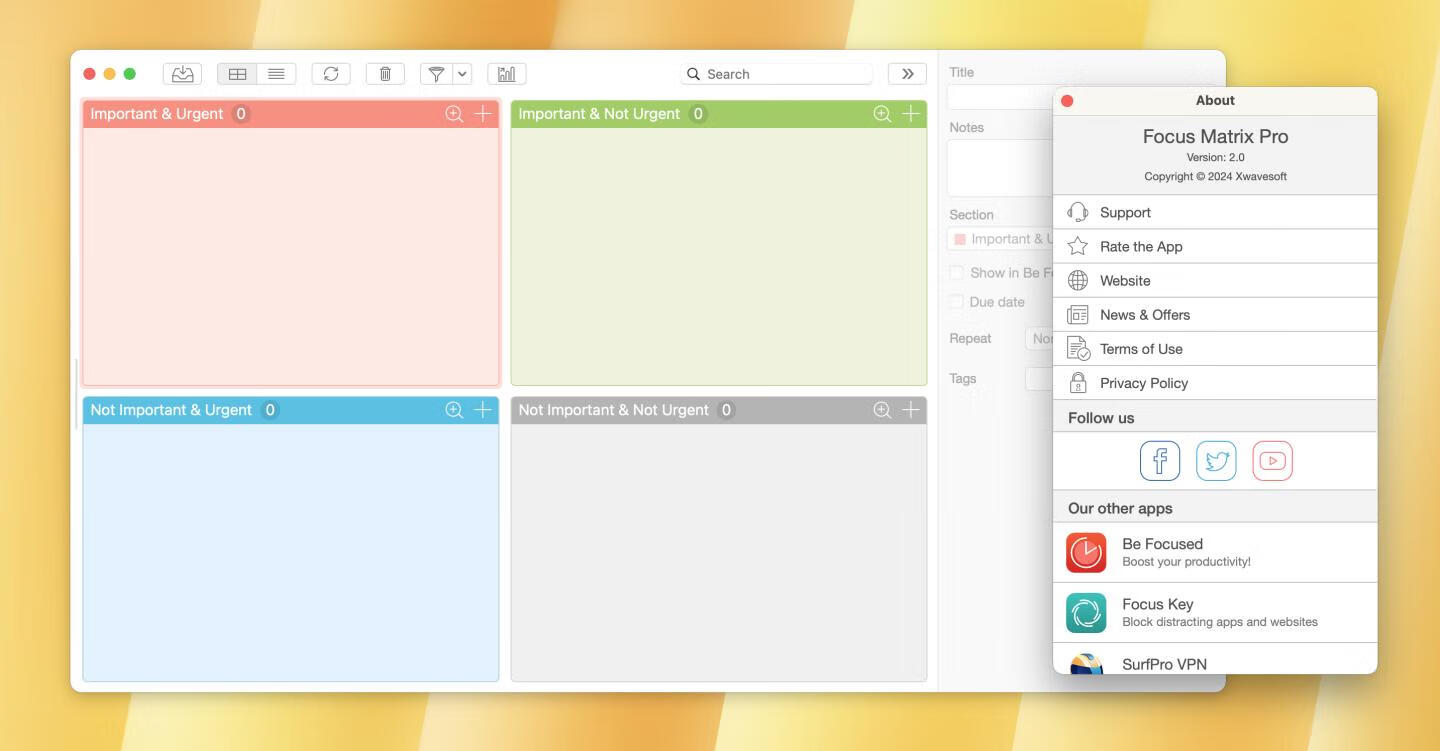This screenshot has width=1440, height=751.
Task: Click the trash delete icon
Action: (385, 74)
